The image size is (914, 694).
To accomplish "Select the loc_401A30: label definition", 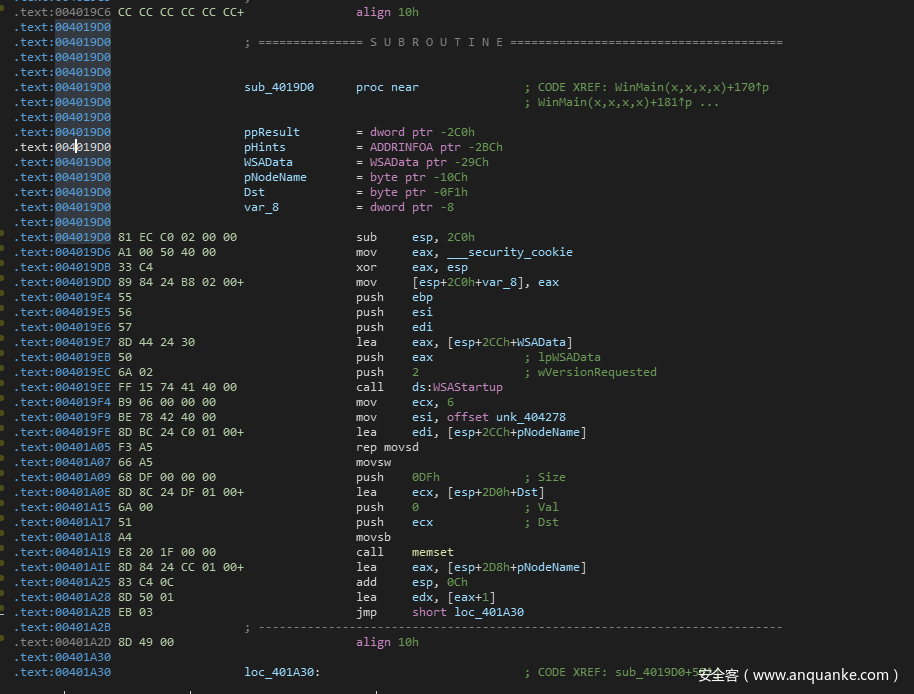I will point(282,672).
